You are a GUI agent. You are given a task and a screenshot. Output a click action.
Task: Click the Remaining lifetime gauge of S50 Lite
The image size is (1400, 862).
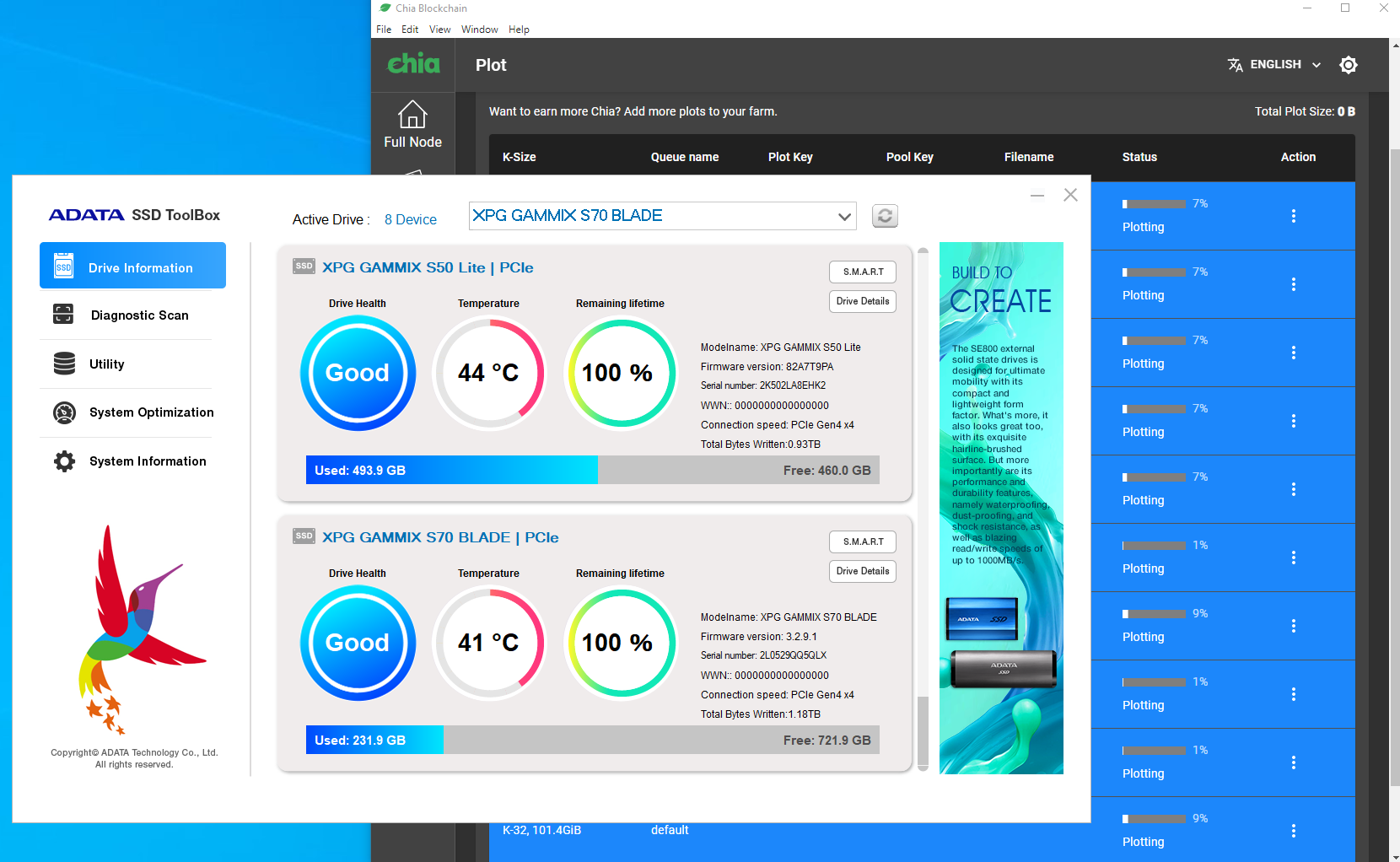tap(621, 373)
